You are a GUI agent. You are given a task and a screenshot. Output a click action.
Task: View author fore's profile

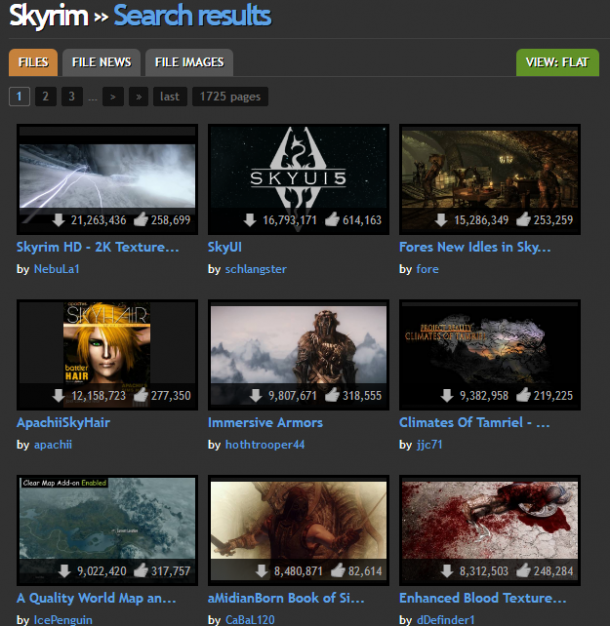428,269
